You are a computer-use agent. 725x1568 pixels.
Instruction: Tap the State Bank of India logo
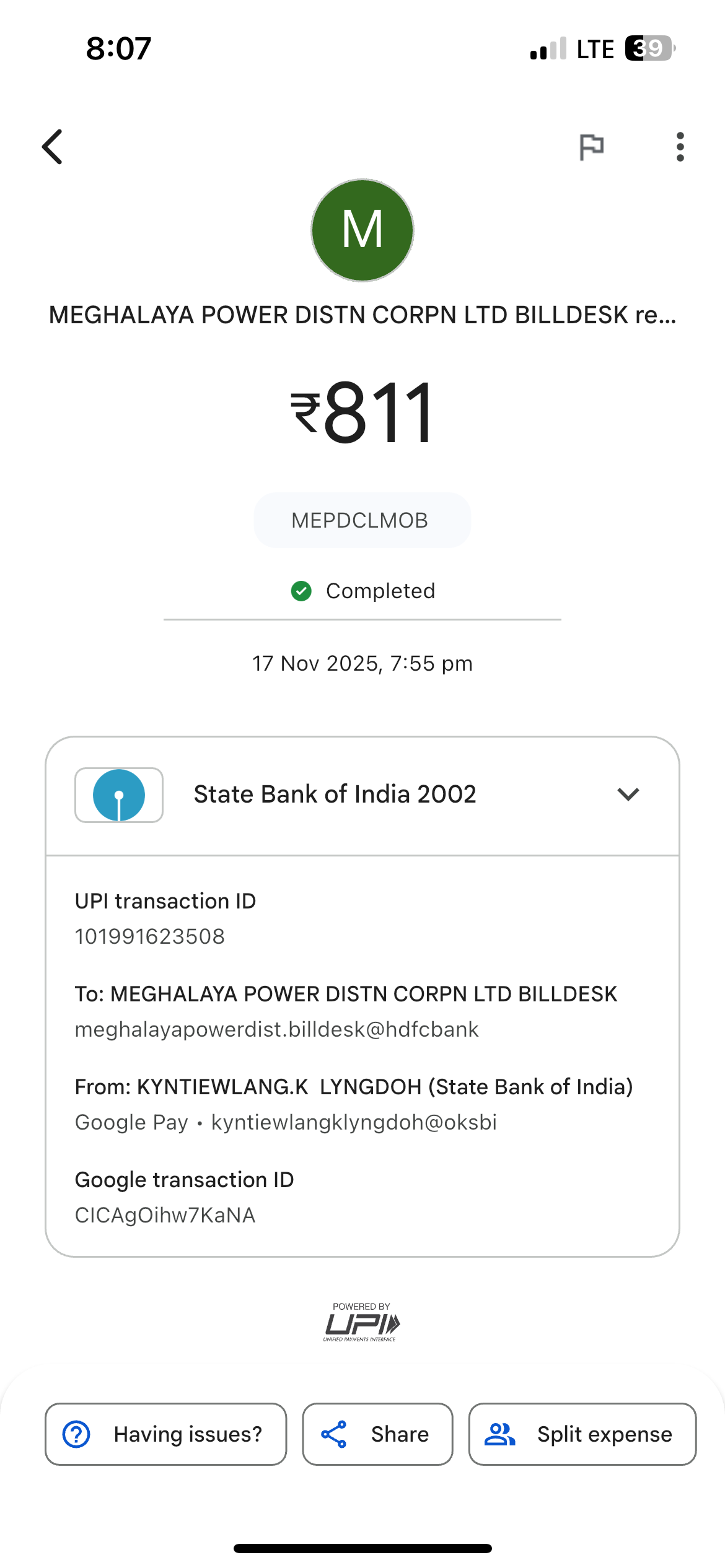pos(119,795)
